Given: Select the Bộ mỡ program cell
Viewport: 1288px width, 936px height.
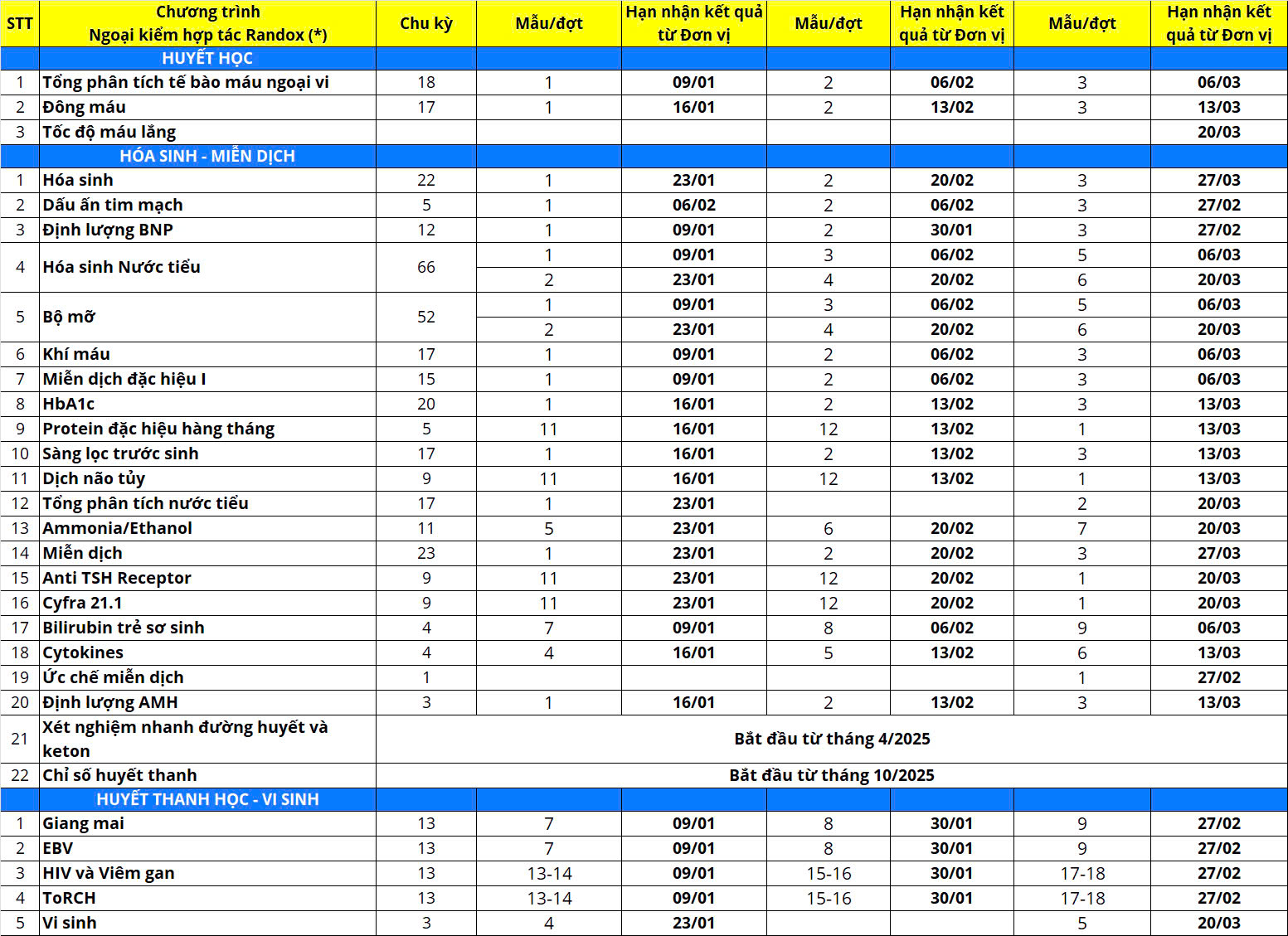Looking at the screenshot, I should [69, 317].
